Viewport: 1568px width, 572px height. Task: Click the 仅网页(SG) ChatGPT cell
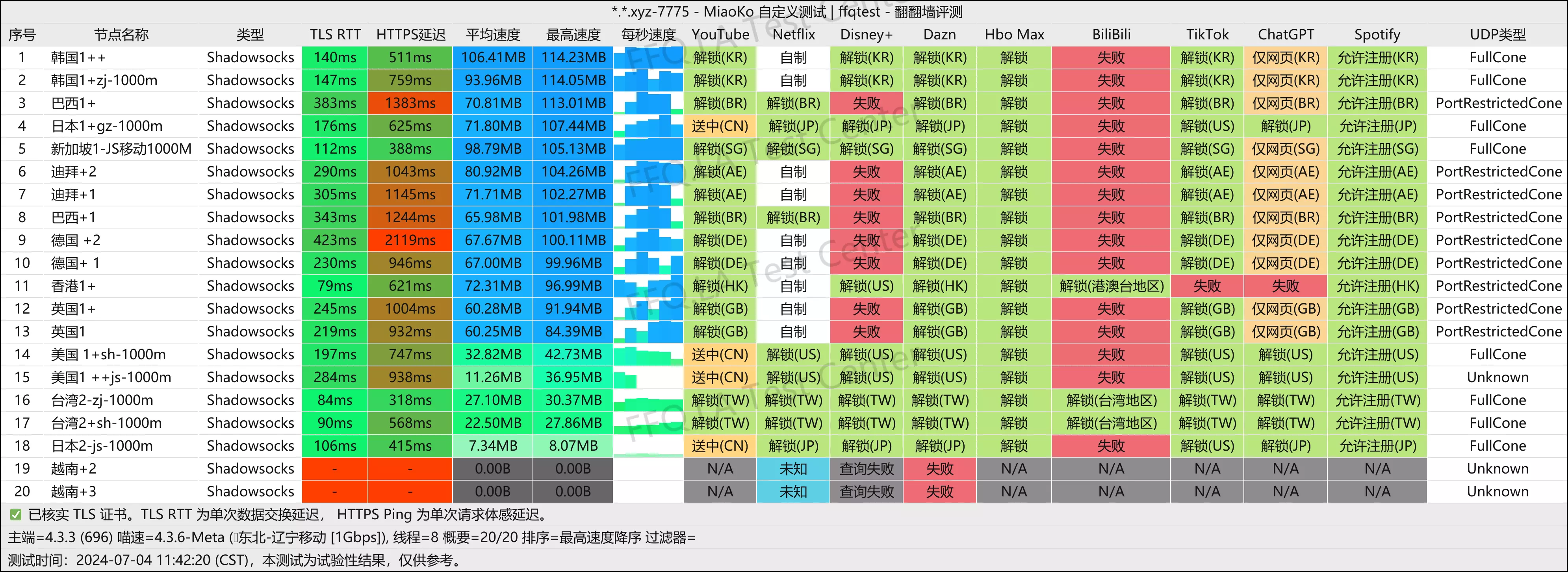tap(1286, 149)
